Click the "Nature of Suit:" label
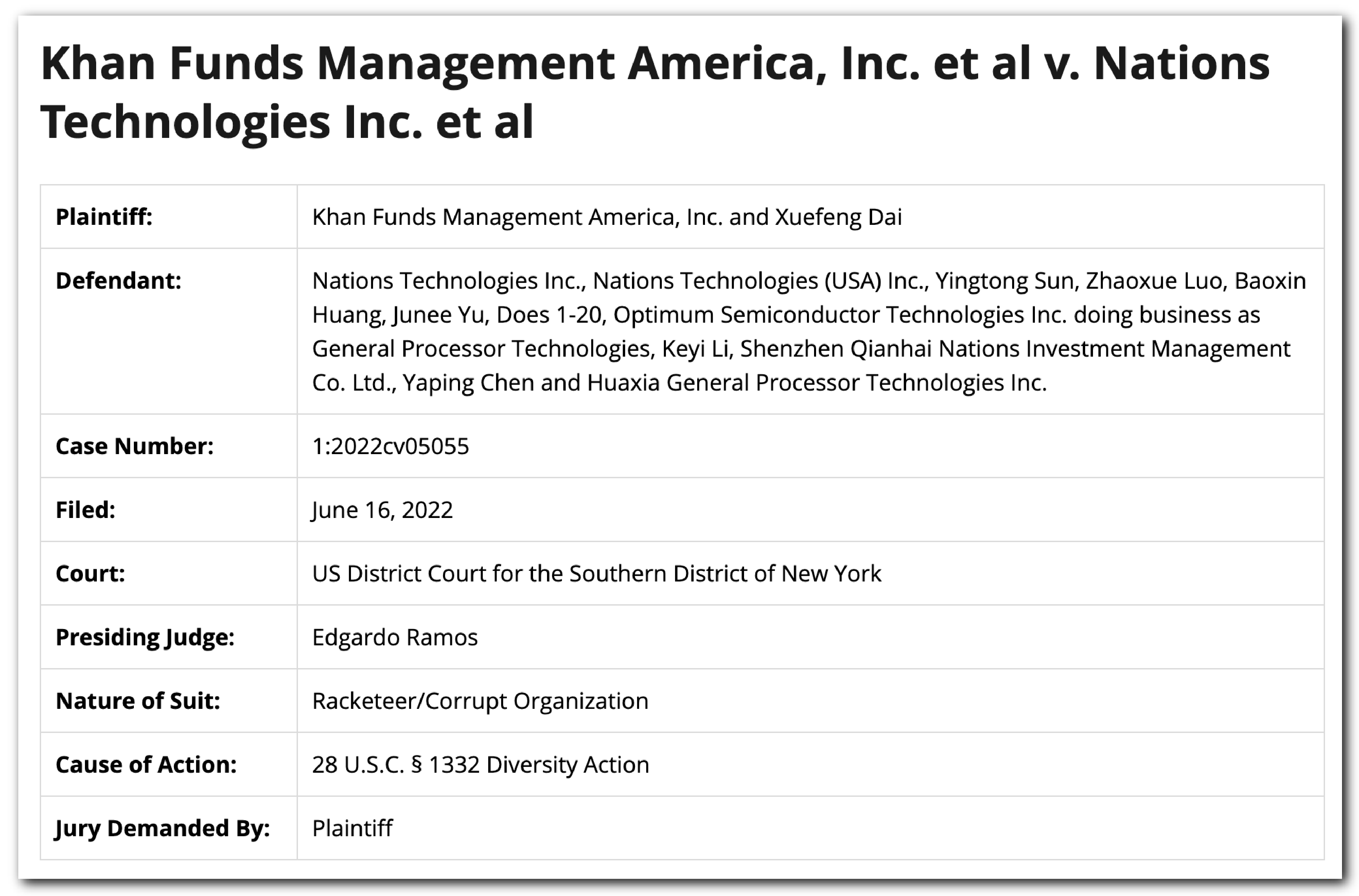1359x896 pixels. pyautogui.click(x=138, y=701)
